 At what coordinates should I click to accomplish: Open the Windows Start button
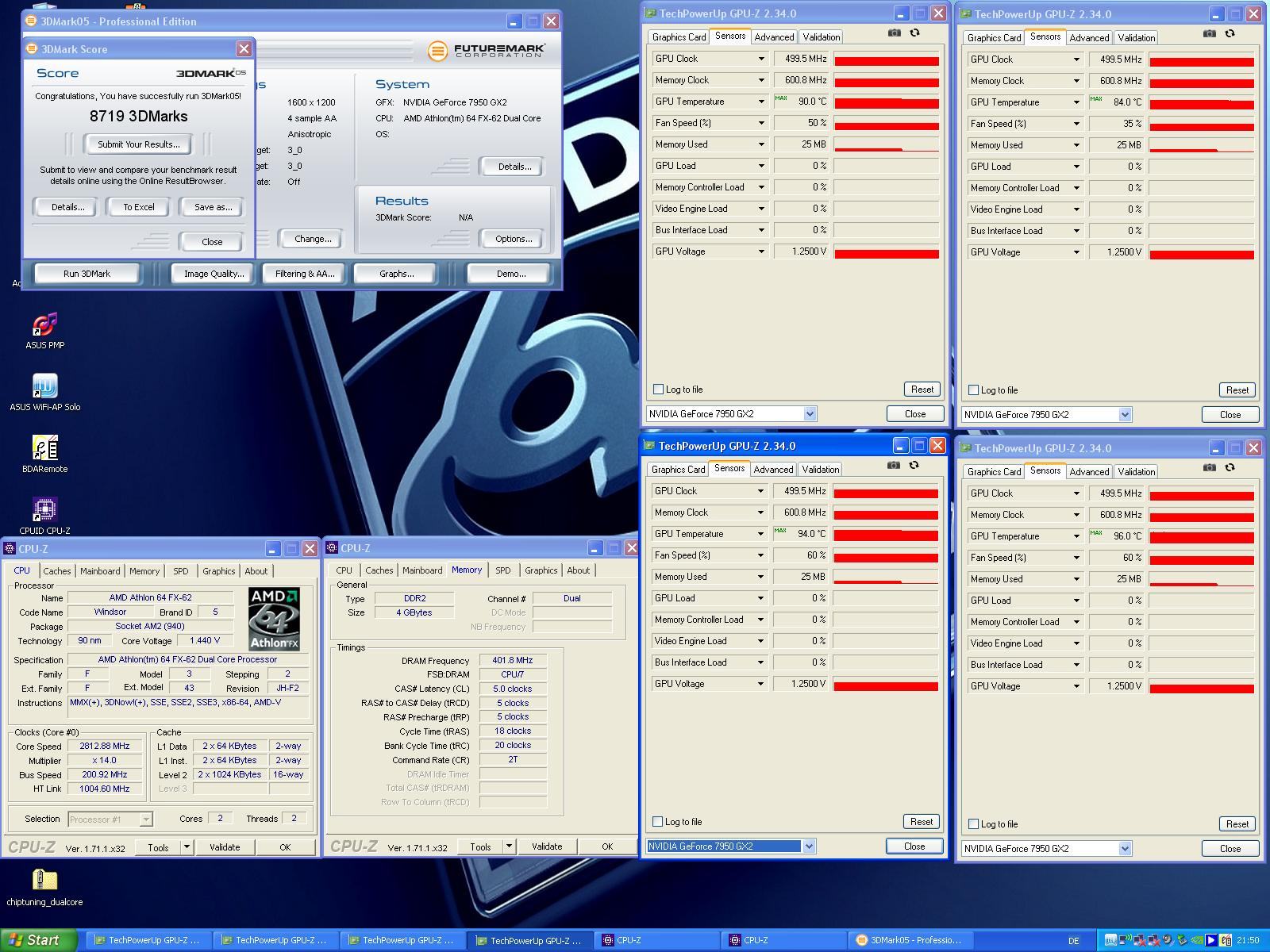[39, 940]
